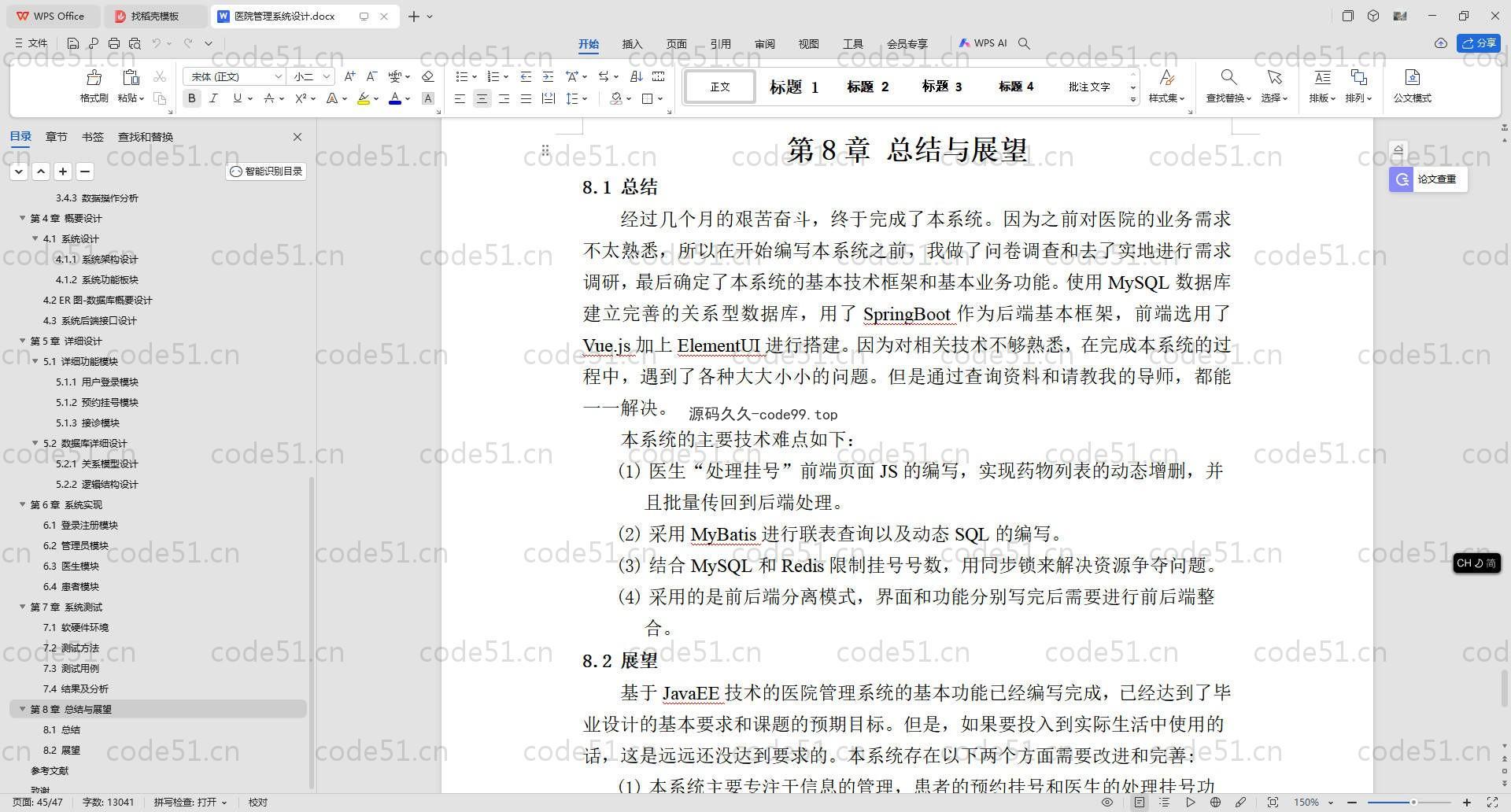Click the Sort (A-Z) icon
1511x812 pixels.
pyautogui.click(x=636, y=76)
